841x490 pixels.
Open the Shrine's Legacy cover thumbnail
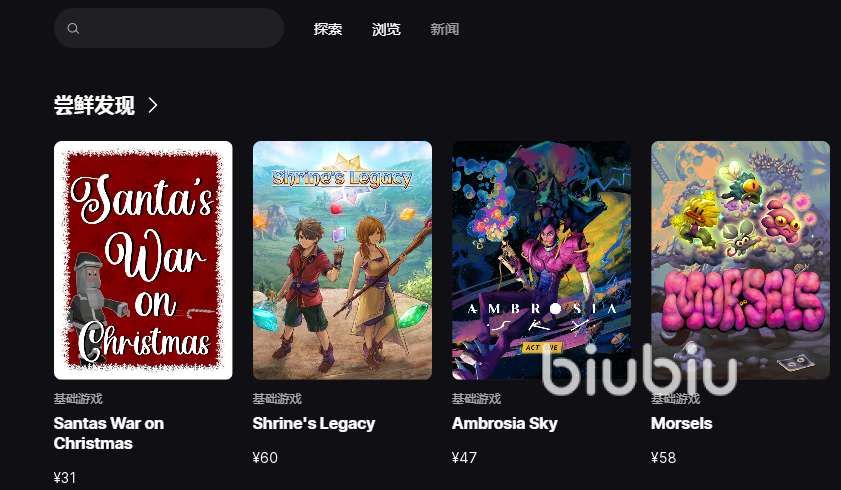(x=342, y=260)
